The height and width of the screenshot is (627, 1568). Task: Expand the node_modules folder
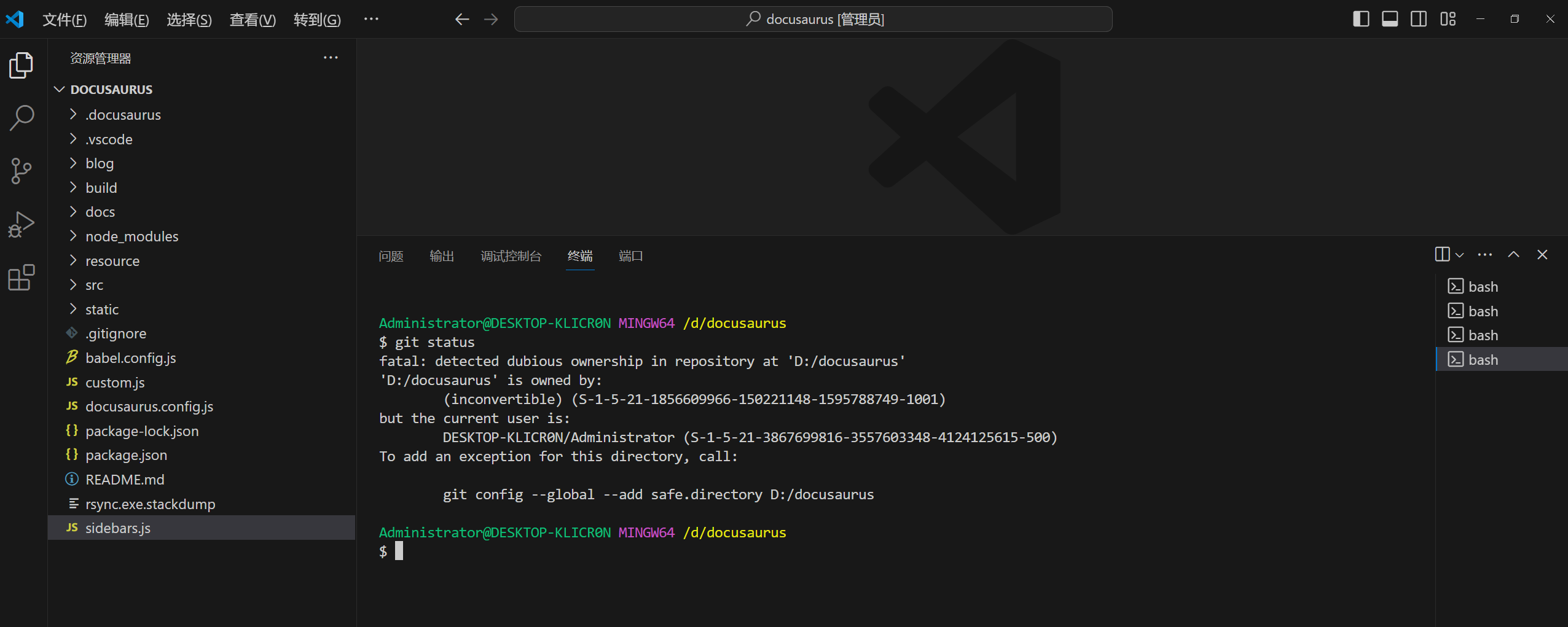(202, 236)
